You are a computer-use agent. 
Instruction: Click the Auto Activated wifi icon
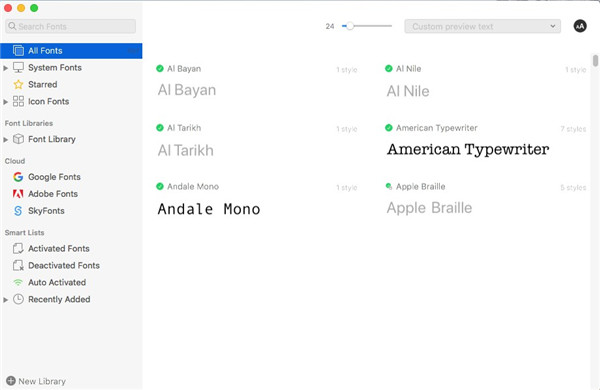pyautogui.click(x=18, y=282)
